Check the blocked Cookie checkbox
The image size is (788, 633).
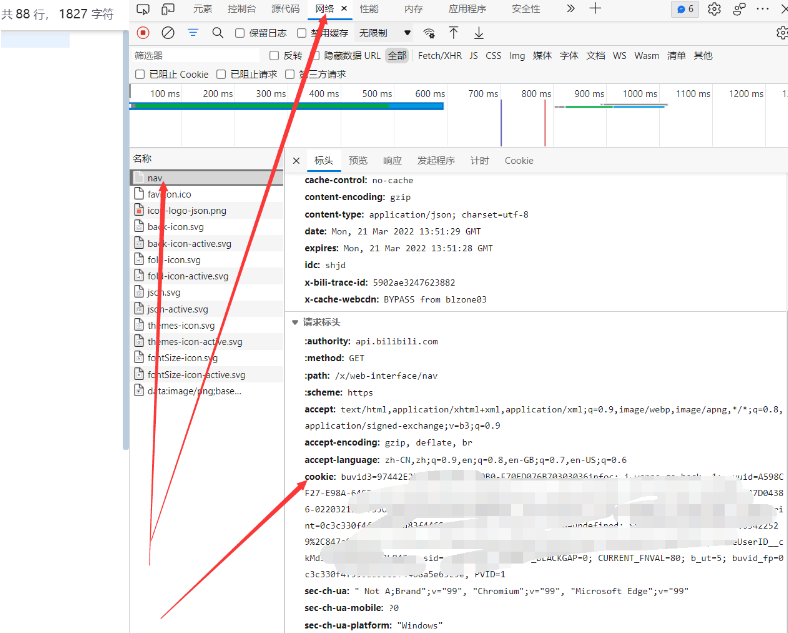tap(140, 74)
